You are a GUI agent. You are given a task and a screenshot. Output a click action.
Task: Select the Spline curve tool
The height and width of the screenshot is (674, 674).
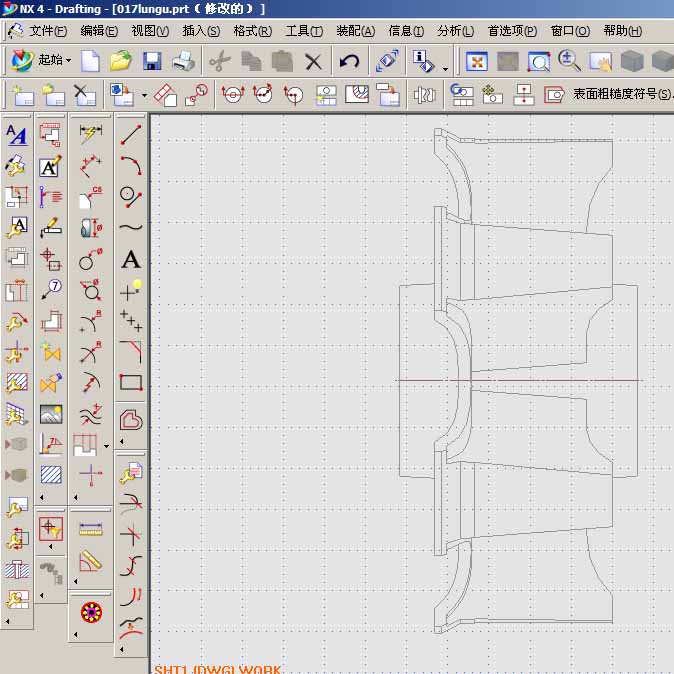tap(131, 227)
